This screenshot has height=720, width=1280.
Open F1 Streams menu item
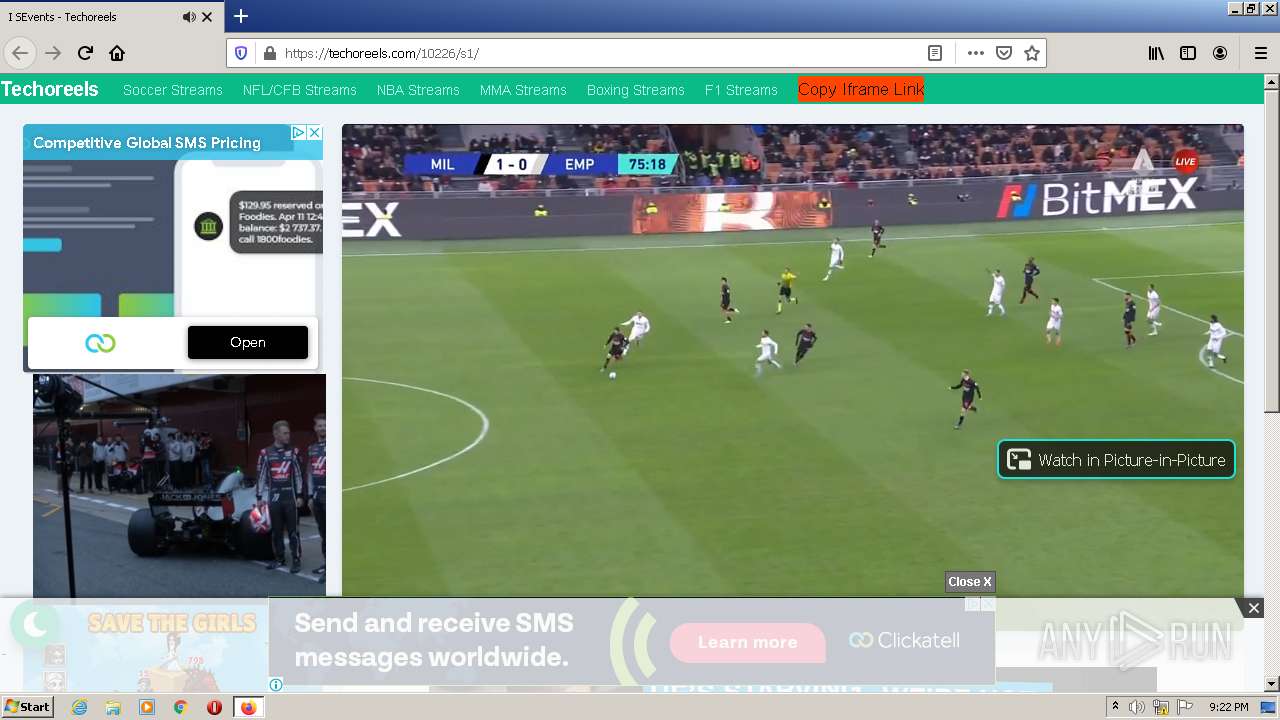[741, 90]
